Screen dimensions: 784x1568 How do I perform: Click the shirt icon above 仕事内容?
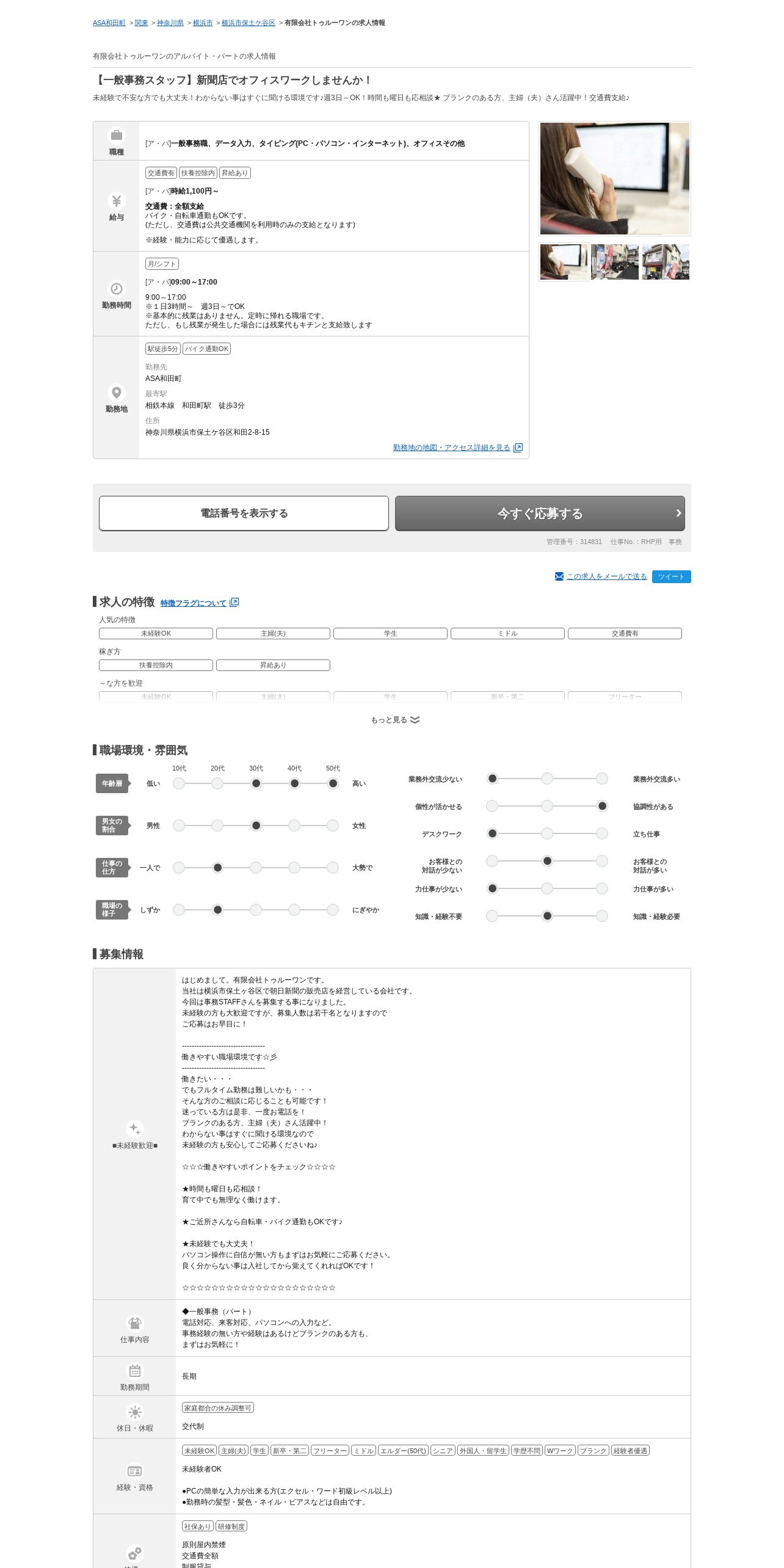[134, 1323]
